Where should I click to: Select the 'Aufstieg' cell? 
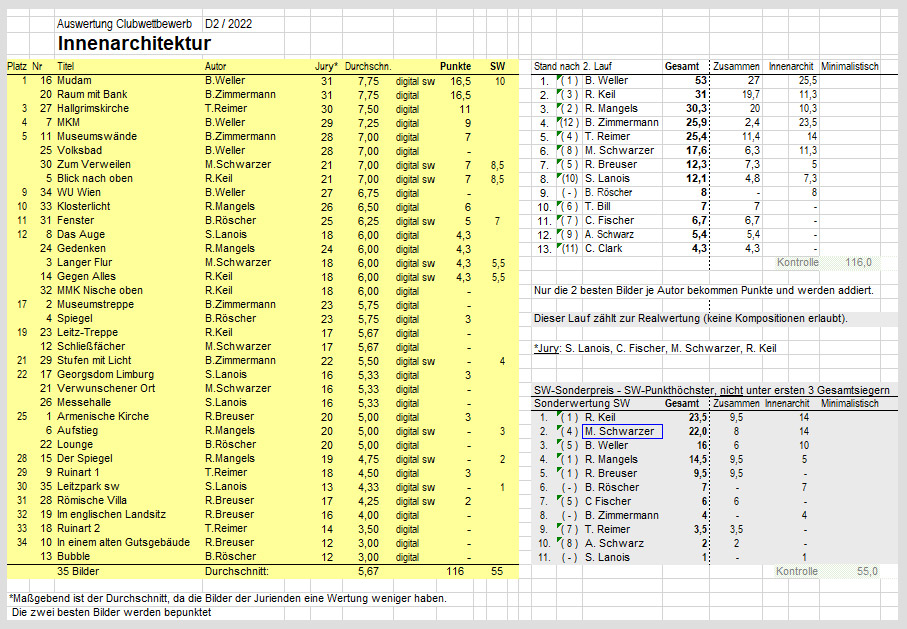(78, 431)
